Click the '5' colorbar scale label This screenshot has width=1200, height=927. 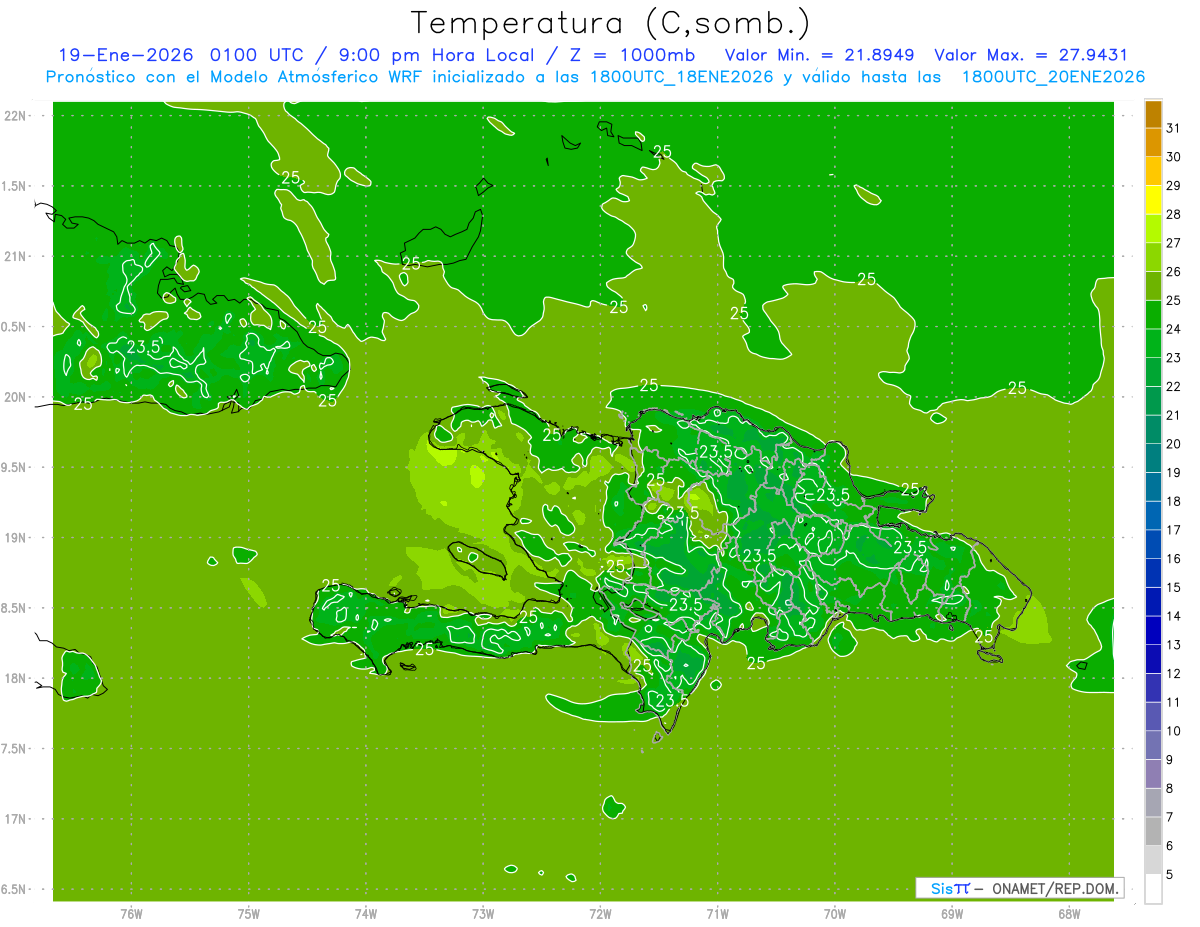point(1171,875)
